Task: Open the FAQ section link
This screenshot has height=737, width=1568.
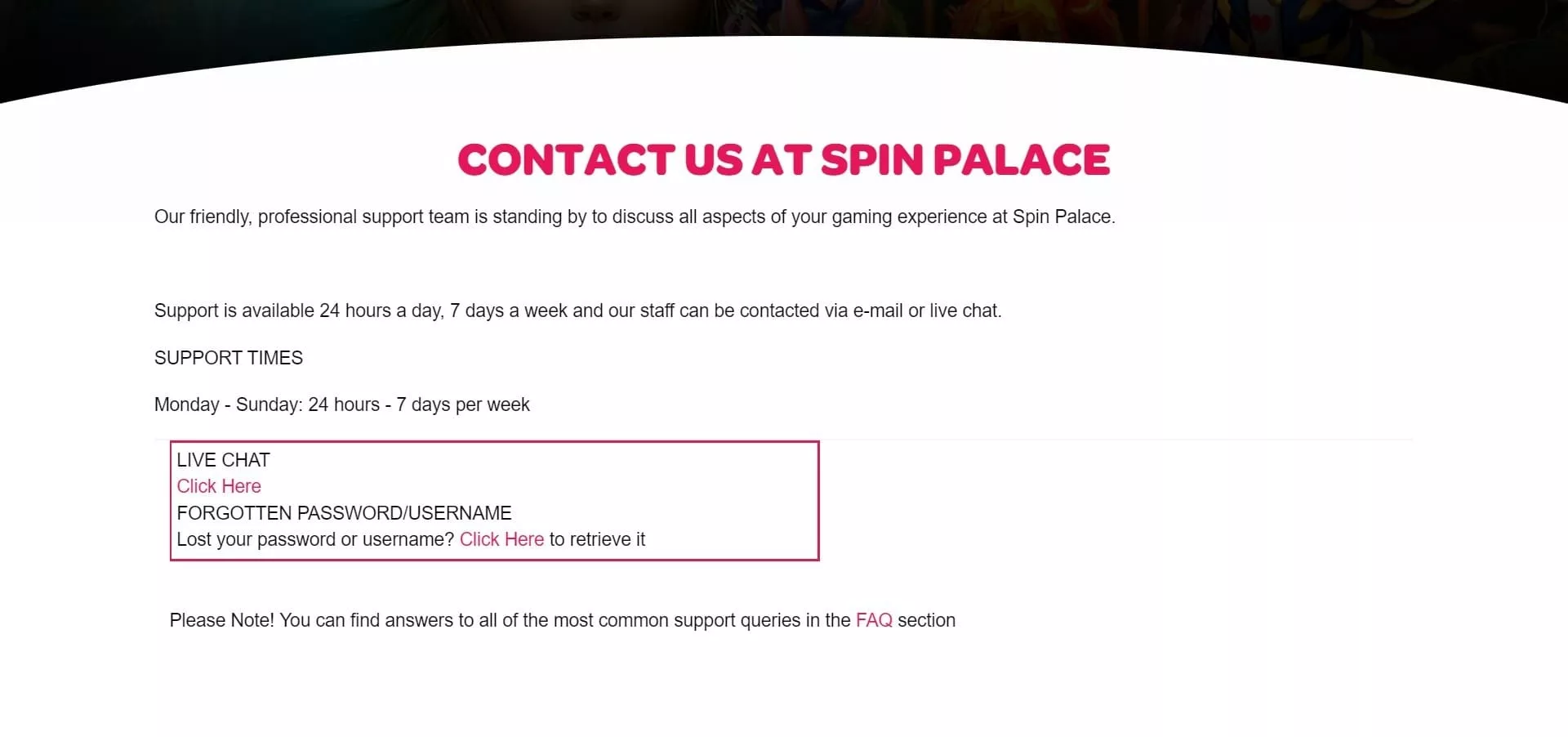Action: [874, 620]
